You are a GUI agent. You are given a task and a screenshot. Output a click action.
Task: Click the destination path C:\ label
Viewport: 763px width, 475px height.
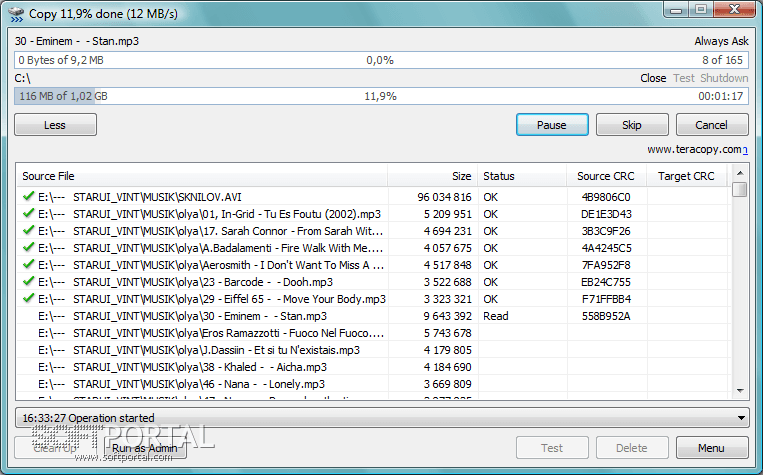pos(22,78)
